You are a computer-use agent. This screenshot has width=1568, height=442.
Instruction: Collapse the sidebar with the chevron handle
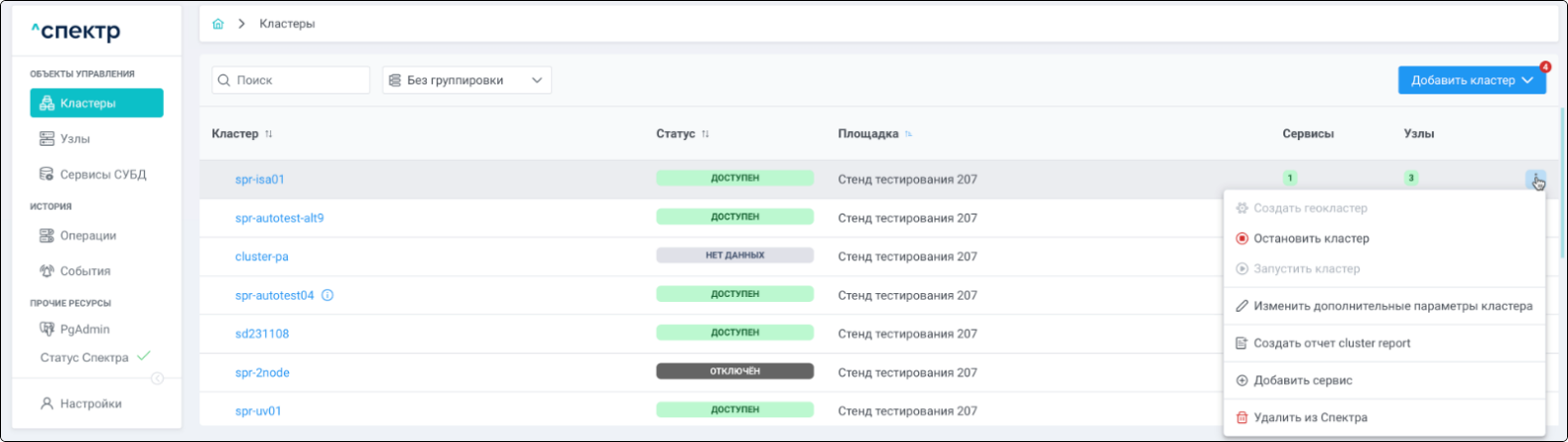point(157,378)
